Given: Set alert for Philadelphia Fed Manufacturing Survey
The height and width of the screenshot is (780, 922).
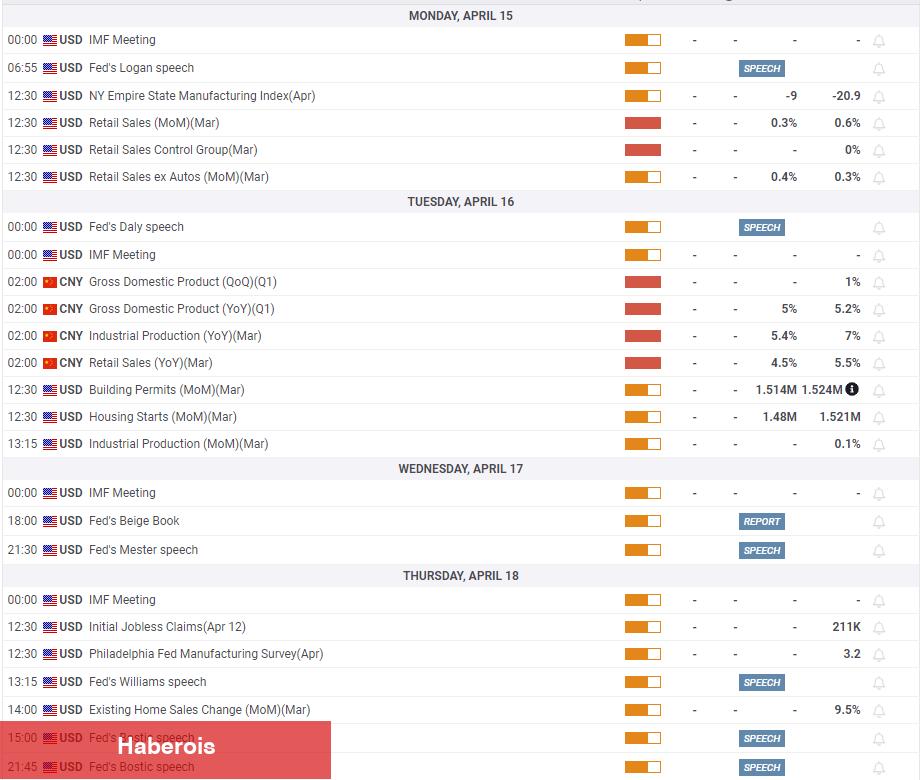Looking at the screenshot, I should pyautogui.click(x=878, y=655).
